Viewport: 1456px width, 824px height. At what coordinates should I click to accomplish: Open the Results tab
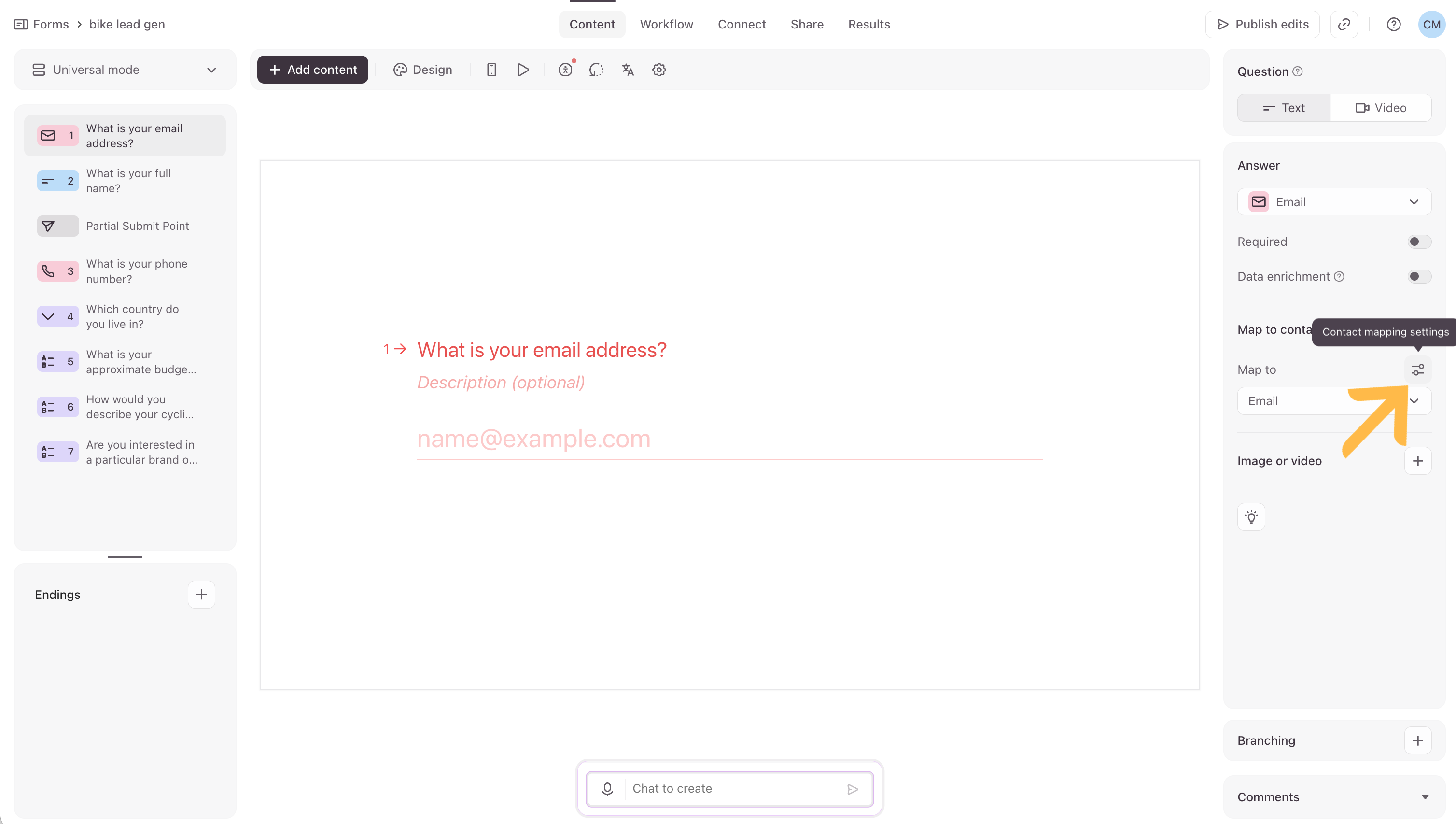(x=869, y=24)
